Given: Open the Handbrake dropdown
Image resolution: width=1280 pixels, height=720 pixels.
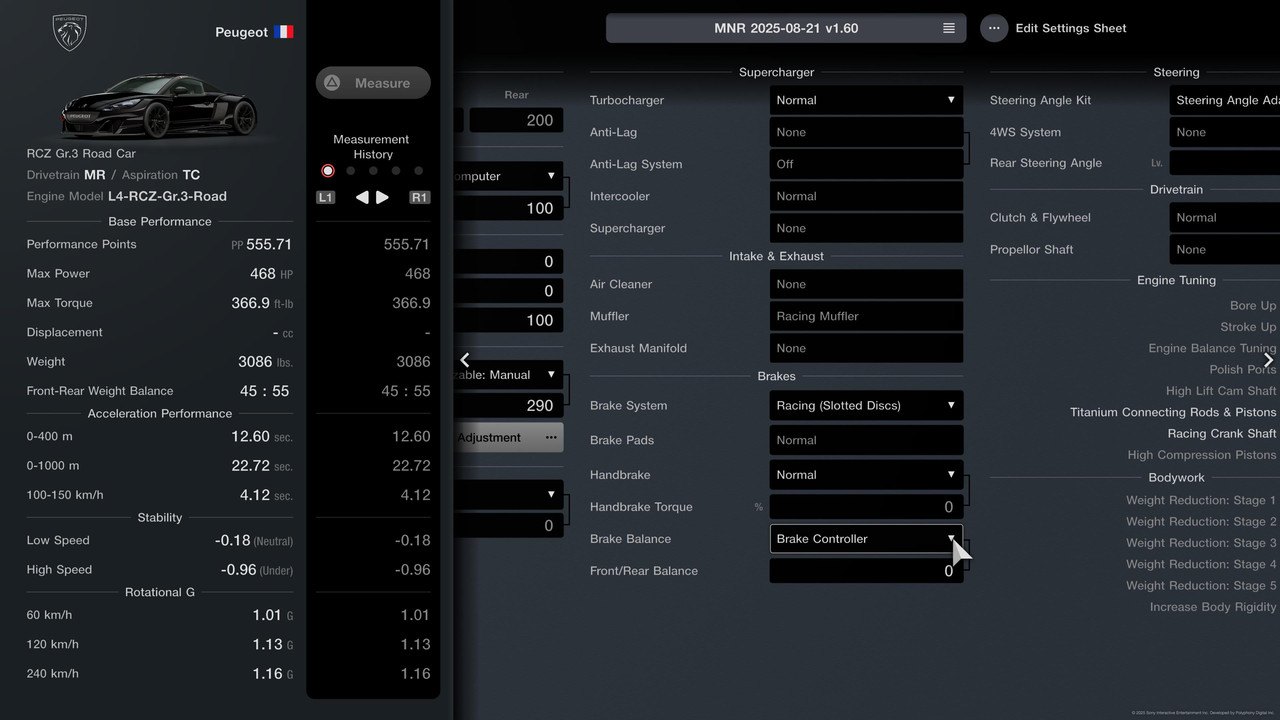Looking at the screenshot, I should pos(866,475).
